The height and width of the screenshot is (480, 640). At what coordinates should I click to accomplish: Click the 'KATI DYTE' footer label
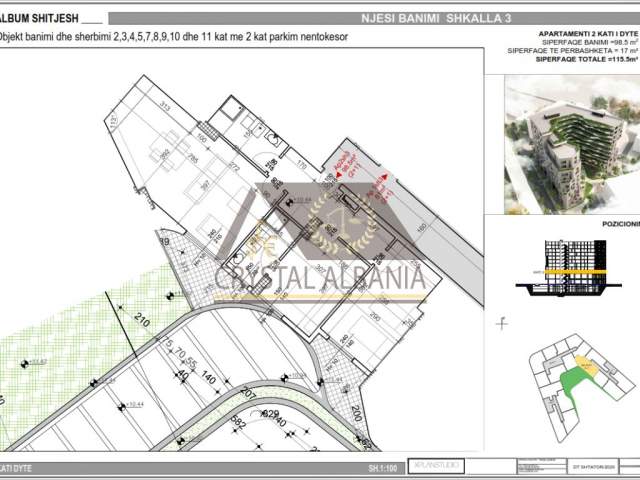16,468
